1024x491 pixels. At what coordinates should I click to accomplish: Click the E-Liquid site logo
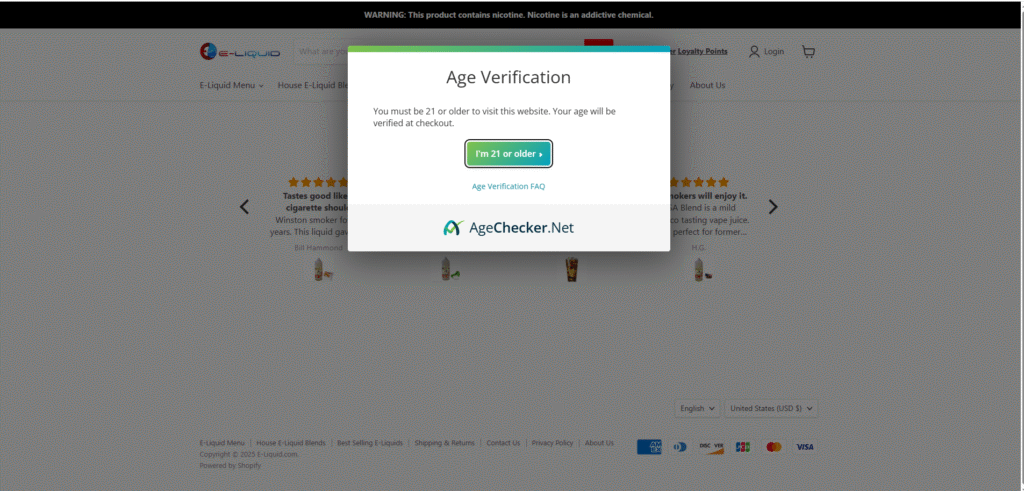tap(240, 52)
